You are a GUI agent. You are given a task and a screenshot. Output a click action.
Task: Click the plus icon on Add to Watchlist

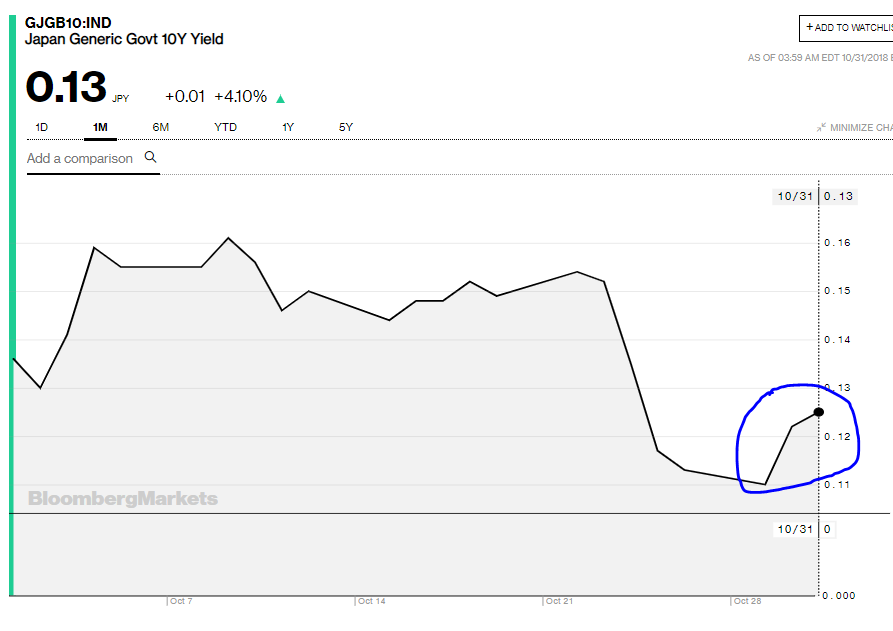click(x=810, y=27)
